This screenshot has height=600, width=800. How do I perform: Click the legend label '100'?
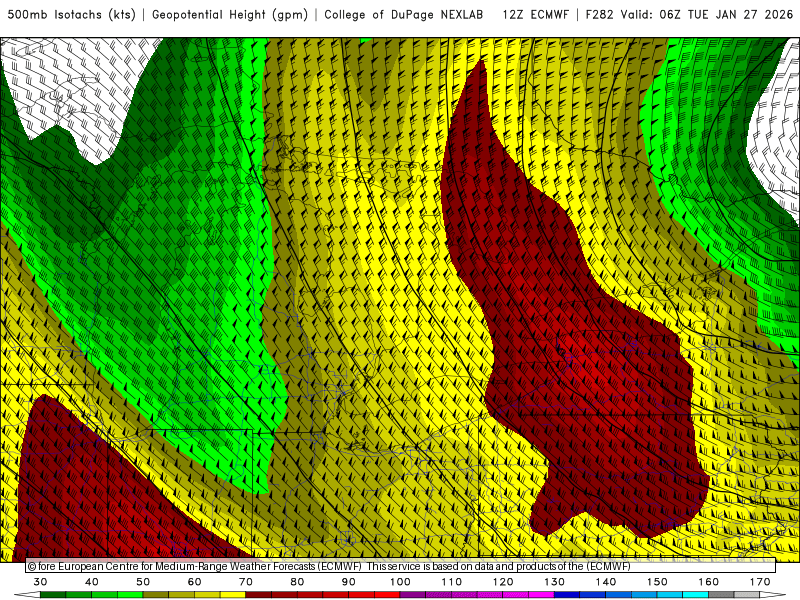[401, 582]
